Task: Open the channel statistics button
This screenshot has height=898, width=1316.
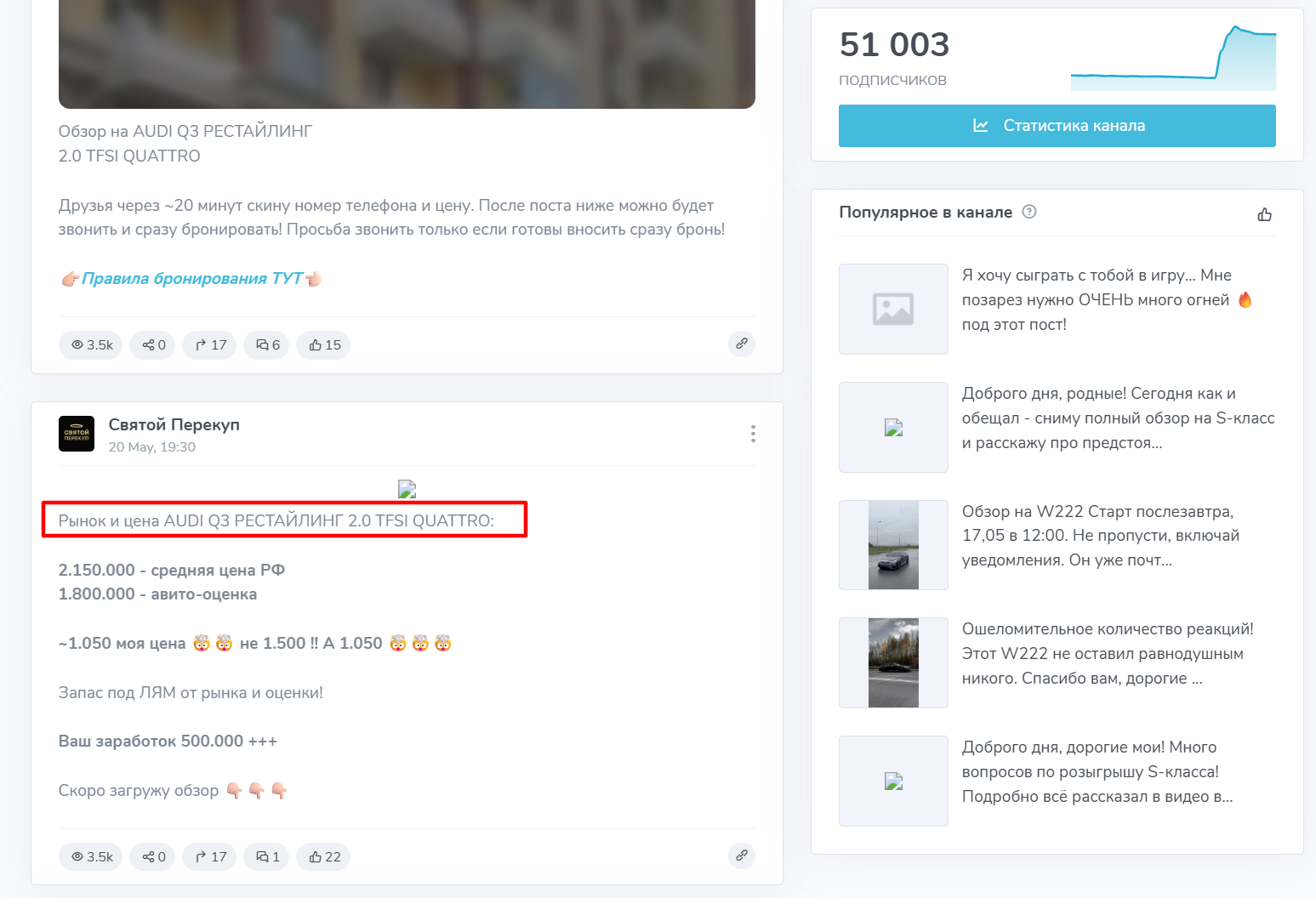Action: (1057, 126)
